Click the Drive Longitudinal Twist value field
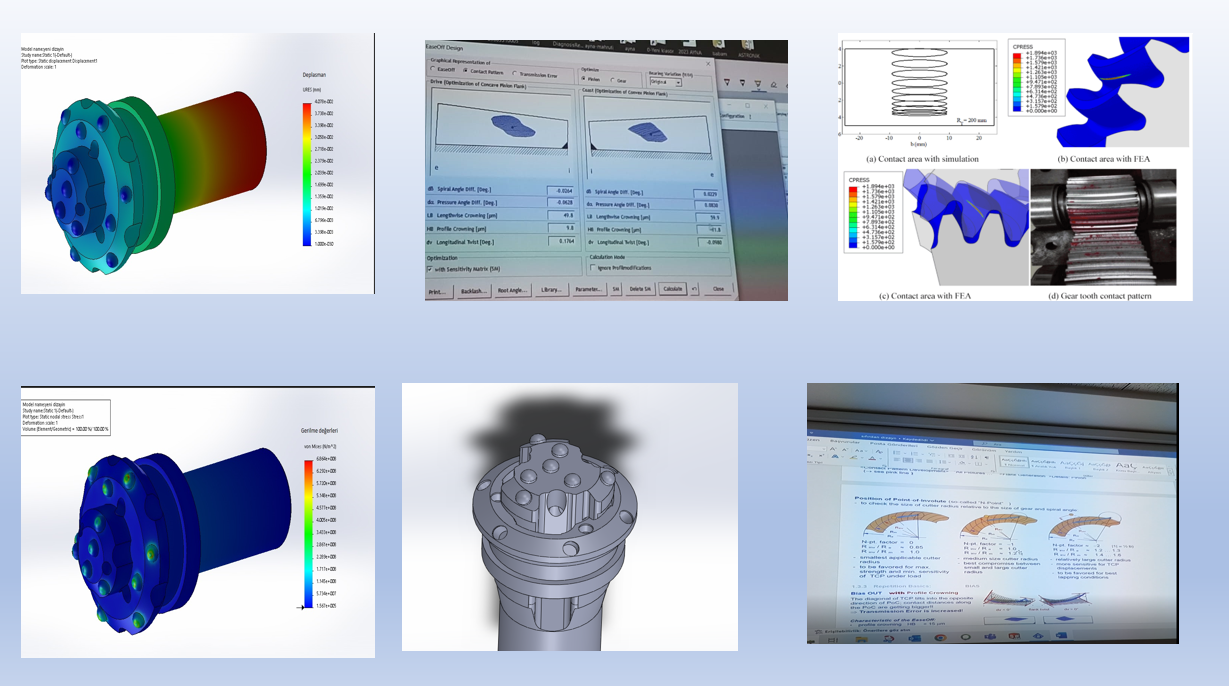The image size is (1229, 686). point(559,240)
